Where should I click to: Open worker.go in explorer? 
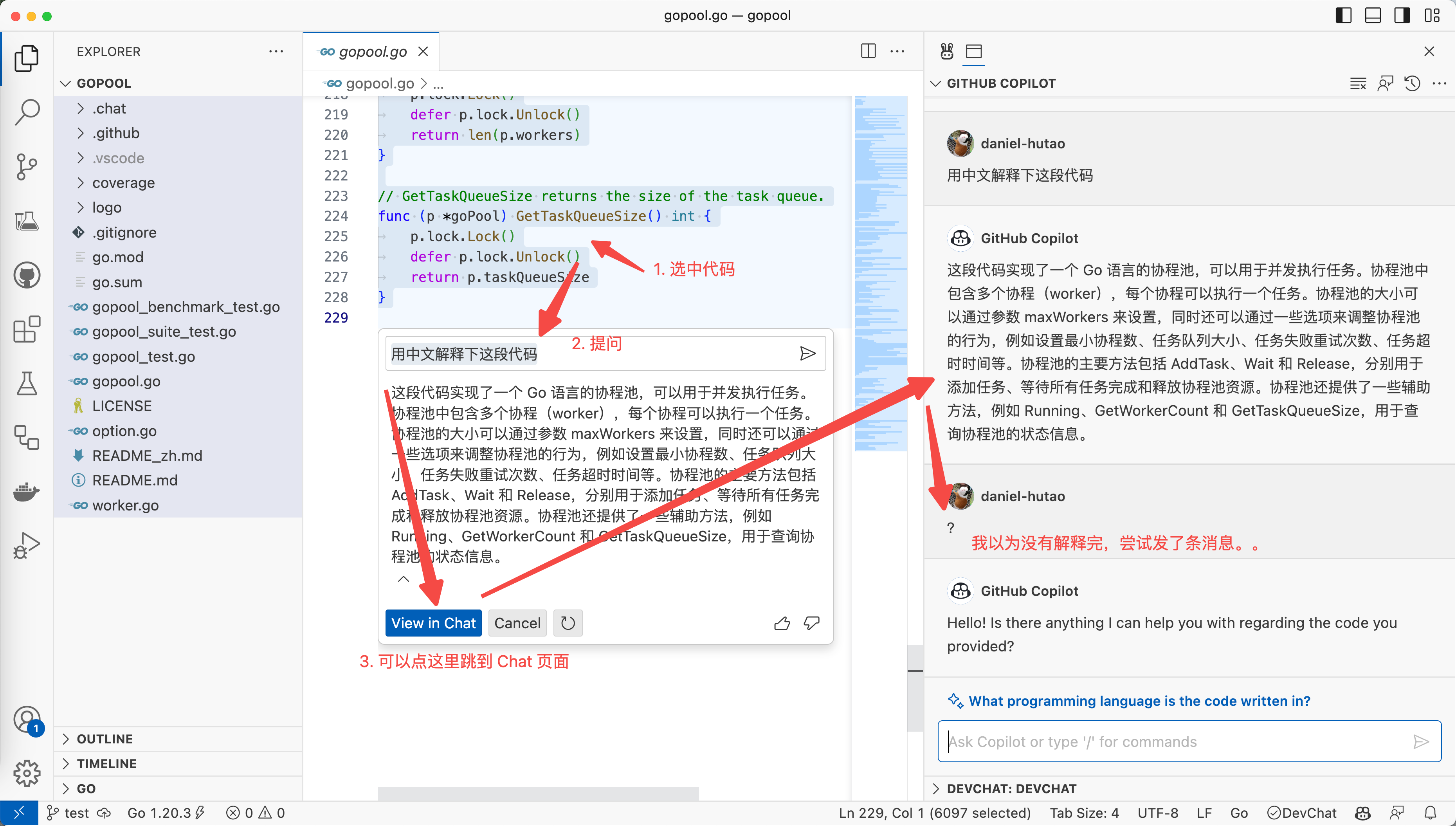pyautogui.click(x=178, y=505)
